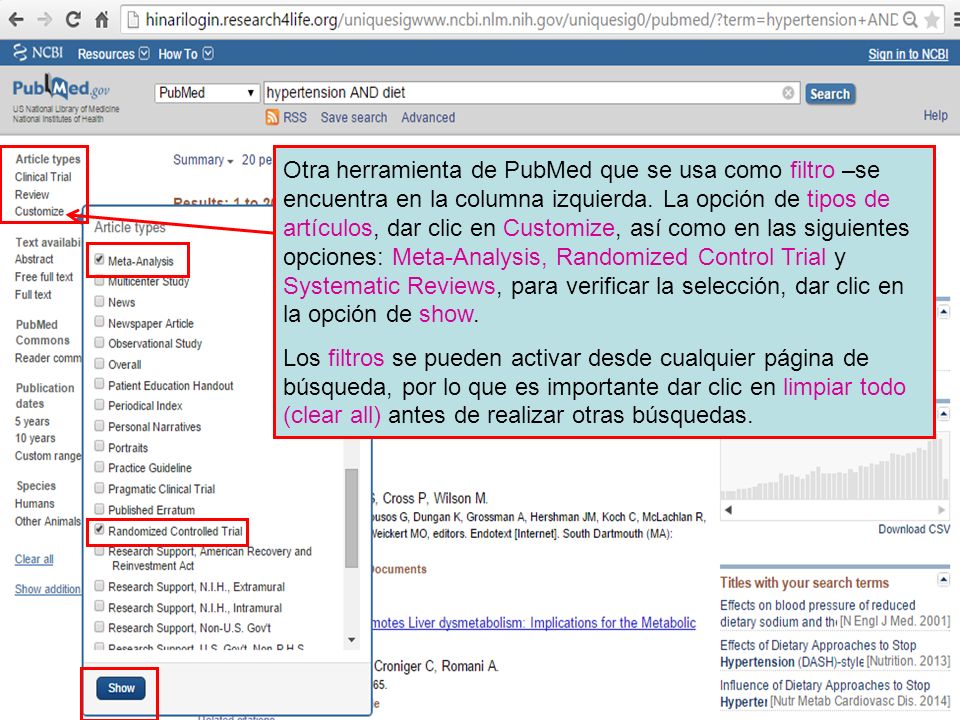Click the right arrow under the results chart
Screen dimensions: 960x720
coord(941,510)
